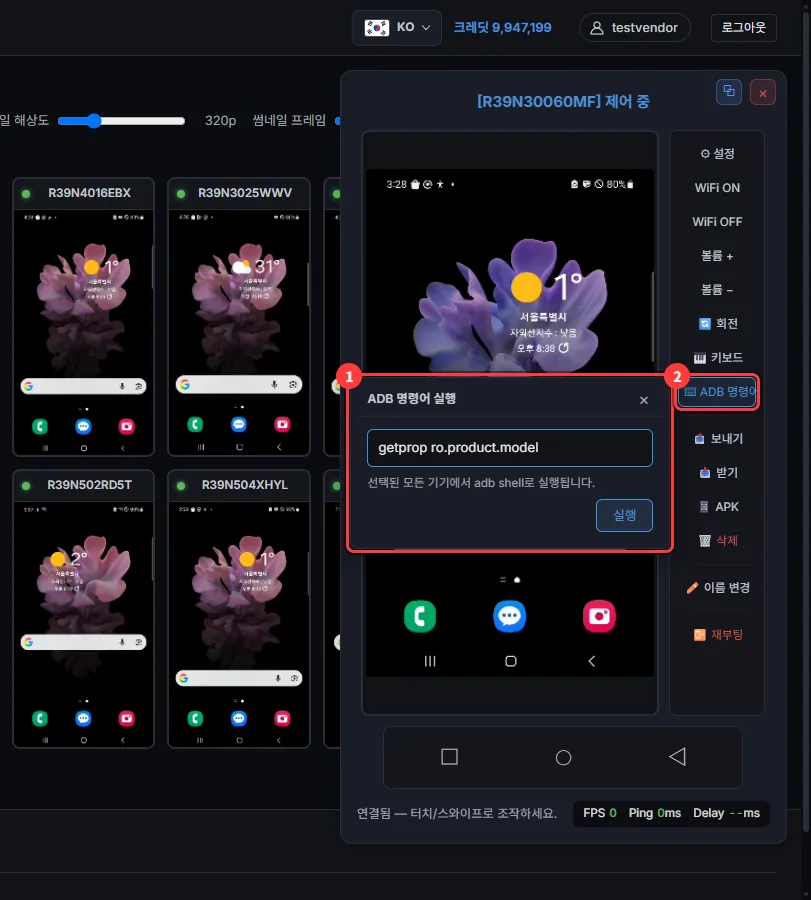Click the 재부팅 reboot option

coord(717,635)
